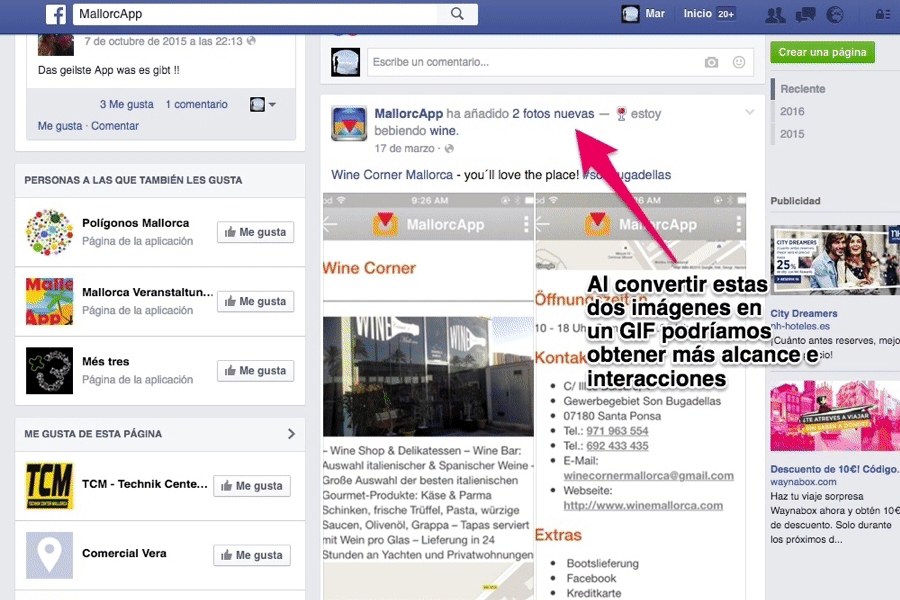
Task: Like the Mallorca Veranstaltungen page
Action: coord(255,301)
